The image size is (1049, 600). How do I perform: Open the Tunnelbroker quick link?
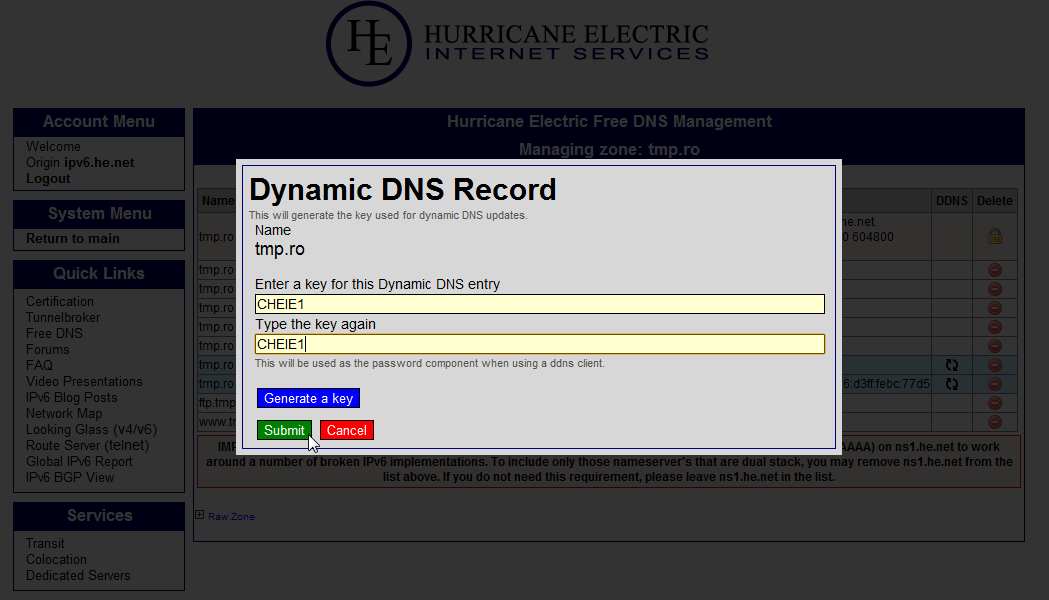tap(63, 317)
